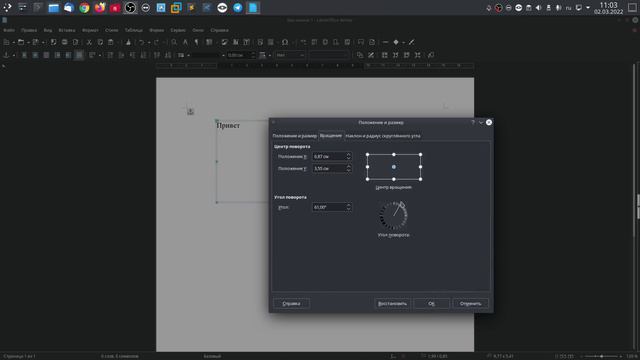Click the Cut scissors icon in toolbar
This screenshot has width=640, height=360.
89,42
